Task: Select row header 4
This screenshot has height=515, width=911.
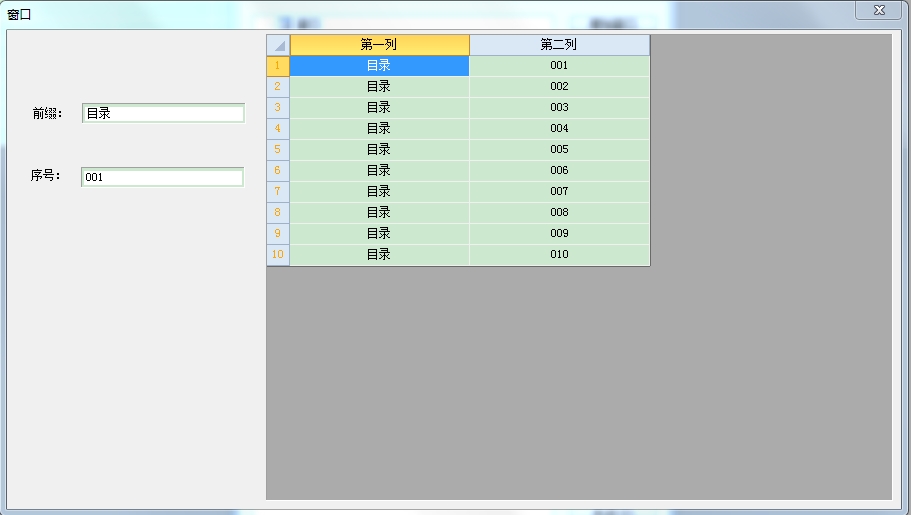Action: tap(278, 128)
